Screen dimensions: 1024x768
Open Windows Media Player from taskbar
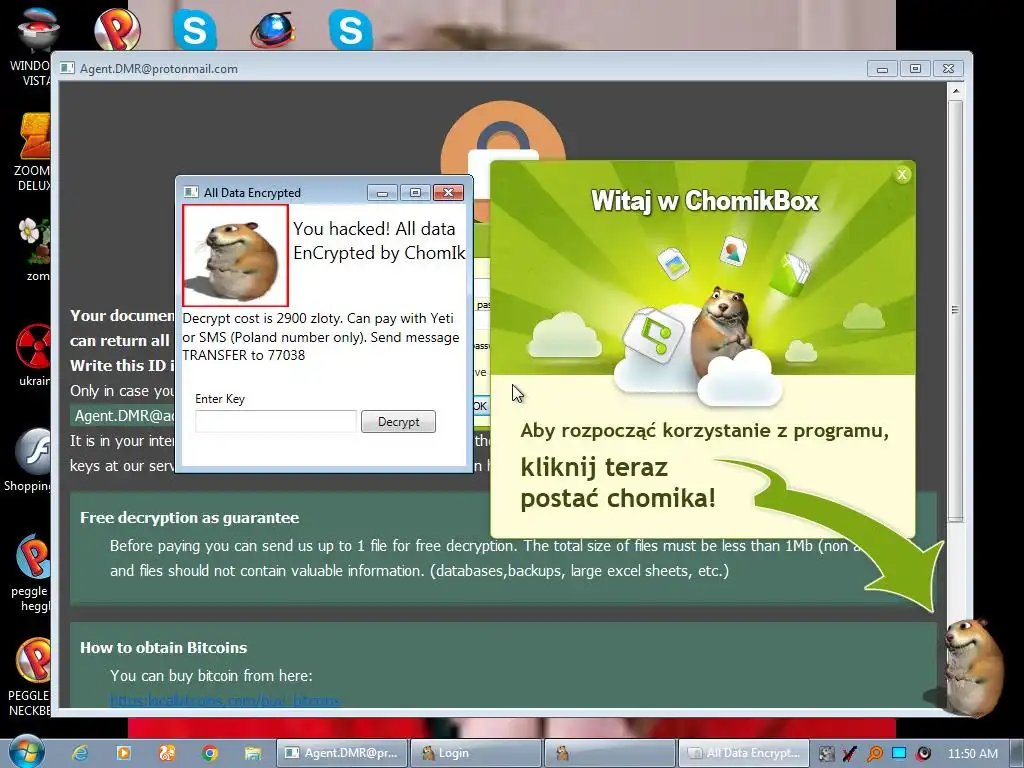point(123,753)
